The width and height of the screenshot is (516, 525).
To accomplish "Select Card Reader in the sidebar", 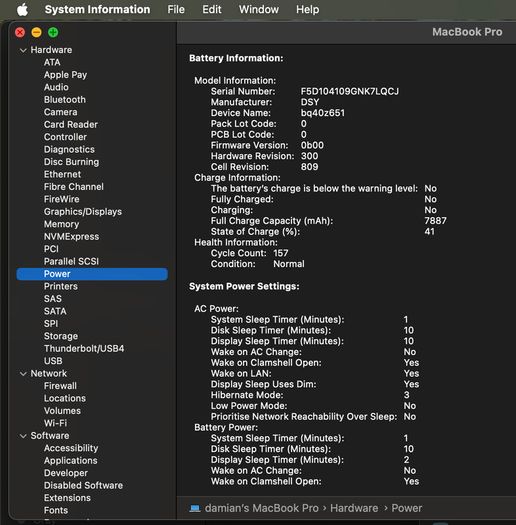I will [x=71, y=124].
